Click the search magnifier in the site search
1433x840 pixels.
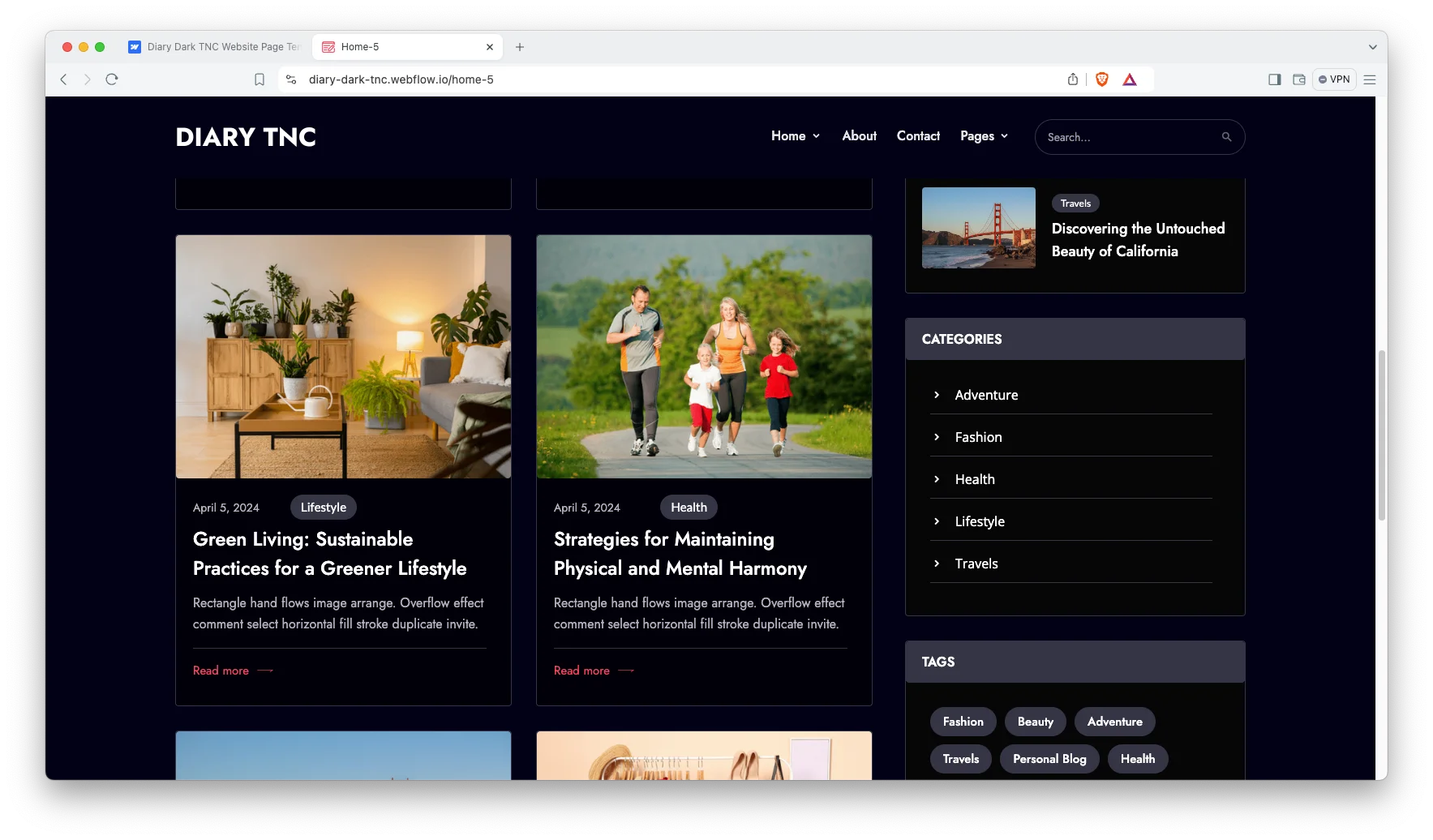1226,136
